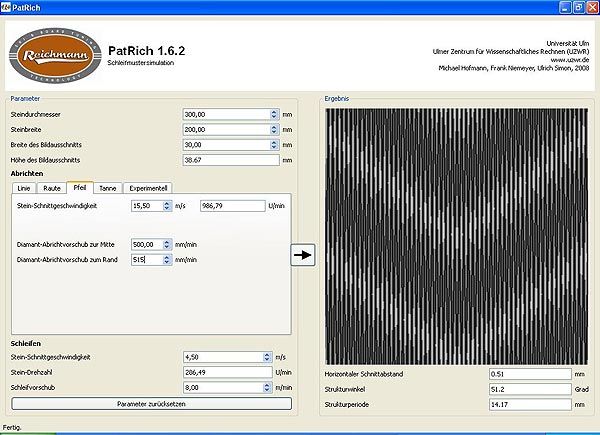
Task: Click the Höhe des Bildausschnitts field
Action: 232,159
